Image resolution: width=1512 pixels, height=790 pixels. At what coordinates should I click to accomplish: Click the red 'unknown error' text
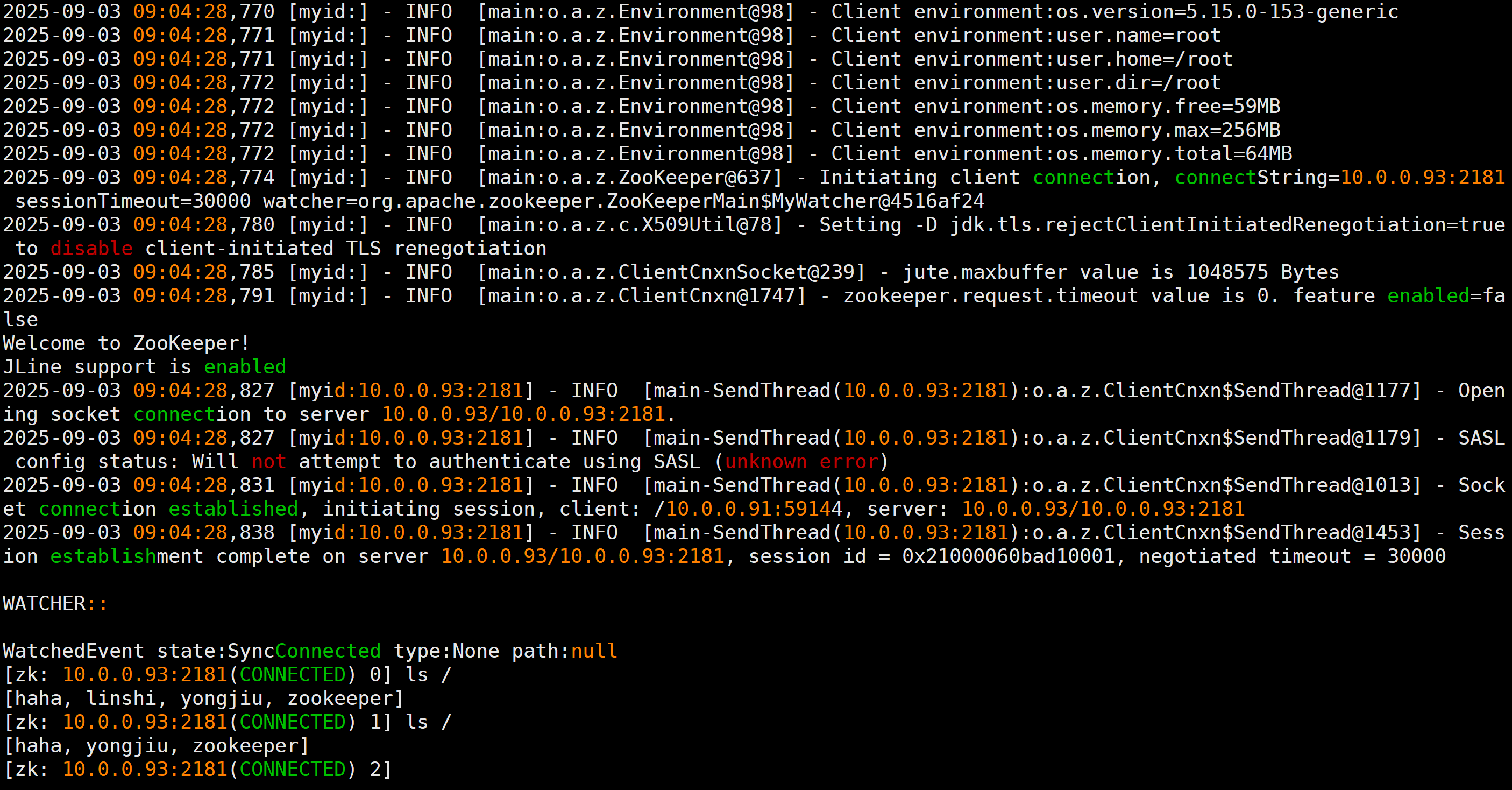(801, 462)
